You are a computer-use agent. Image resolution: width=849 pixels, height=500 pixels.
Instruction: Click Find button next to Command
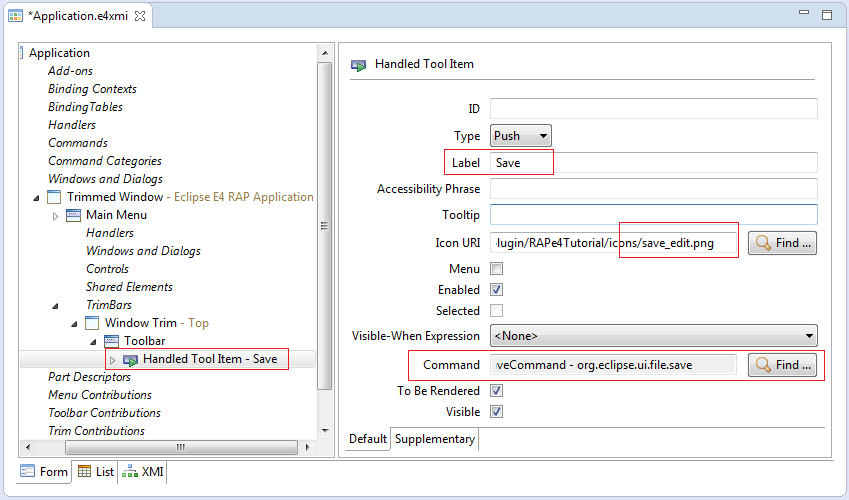tap(782, 365)
